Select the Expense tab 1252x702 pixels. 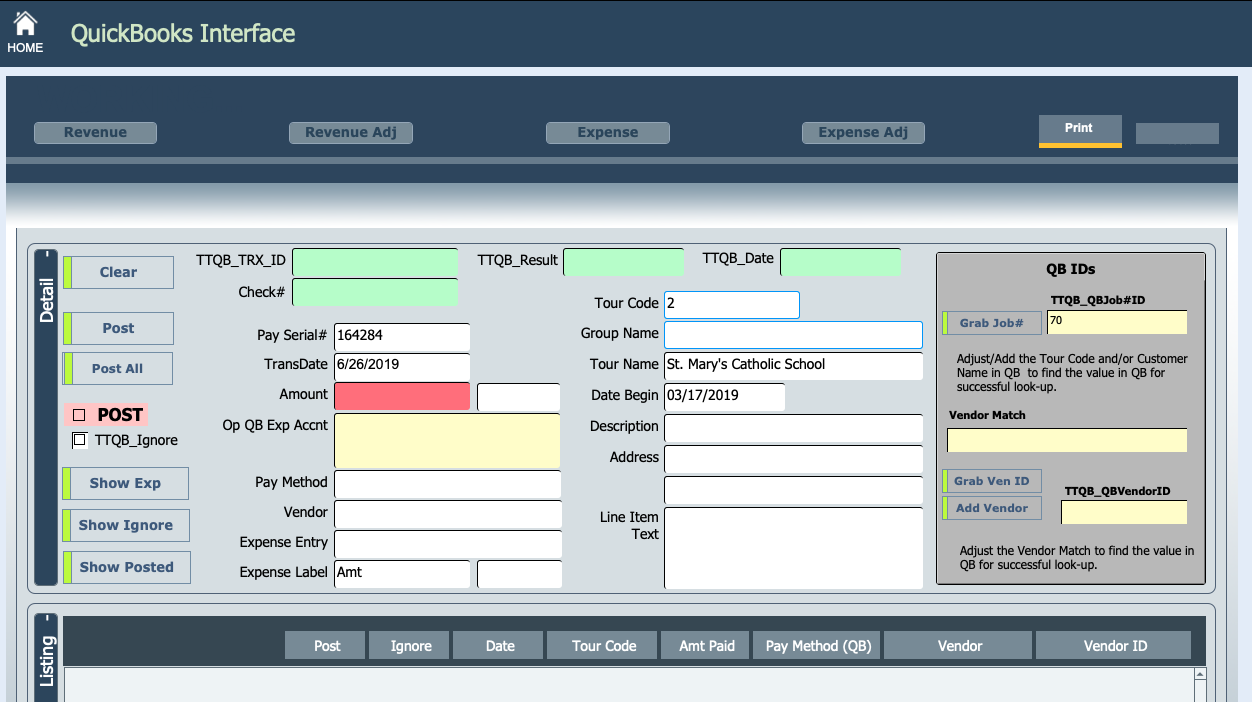(608, 133)
